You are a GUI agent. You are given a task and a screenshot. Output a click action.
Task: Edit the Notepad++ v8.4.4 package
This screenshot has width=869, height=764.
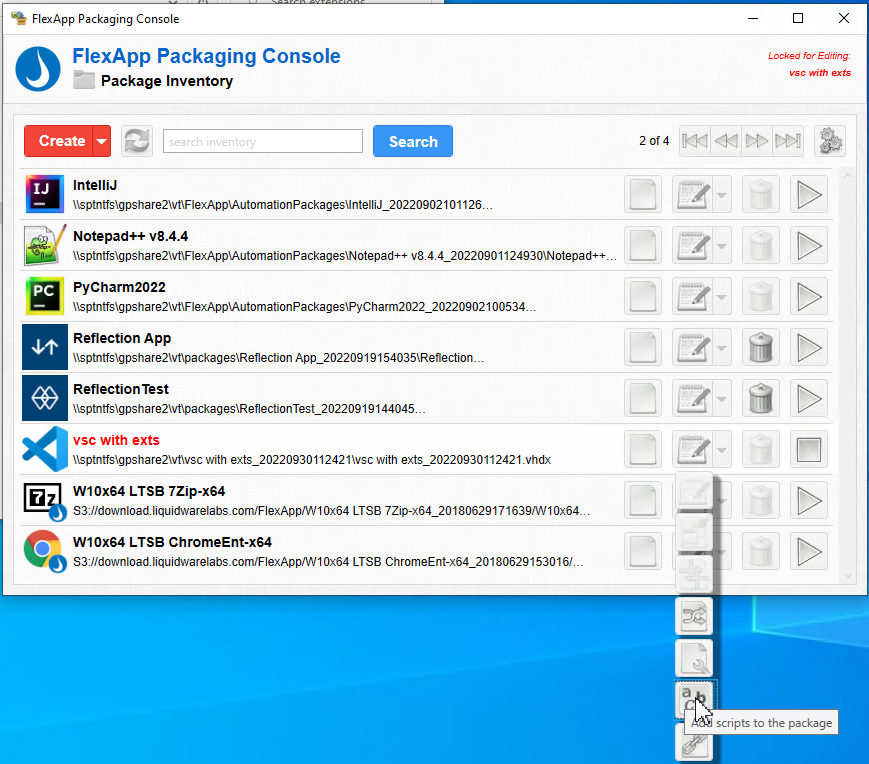[693, 245]
